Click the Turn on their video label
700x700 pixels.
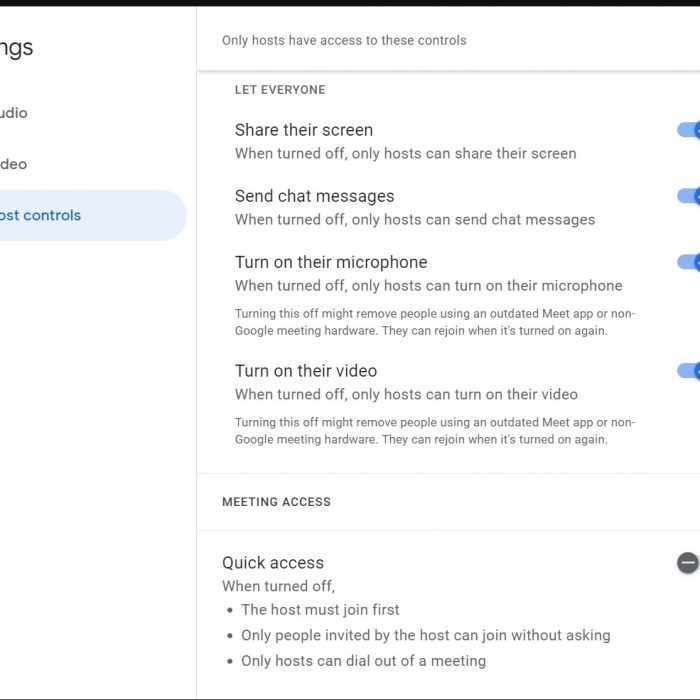point(306,371)
